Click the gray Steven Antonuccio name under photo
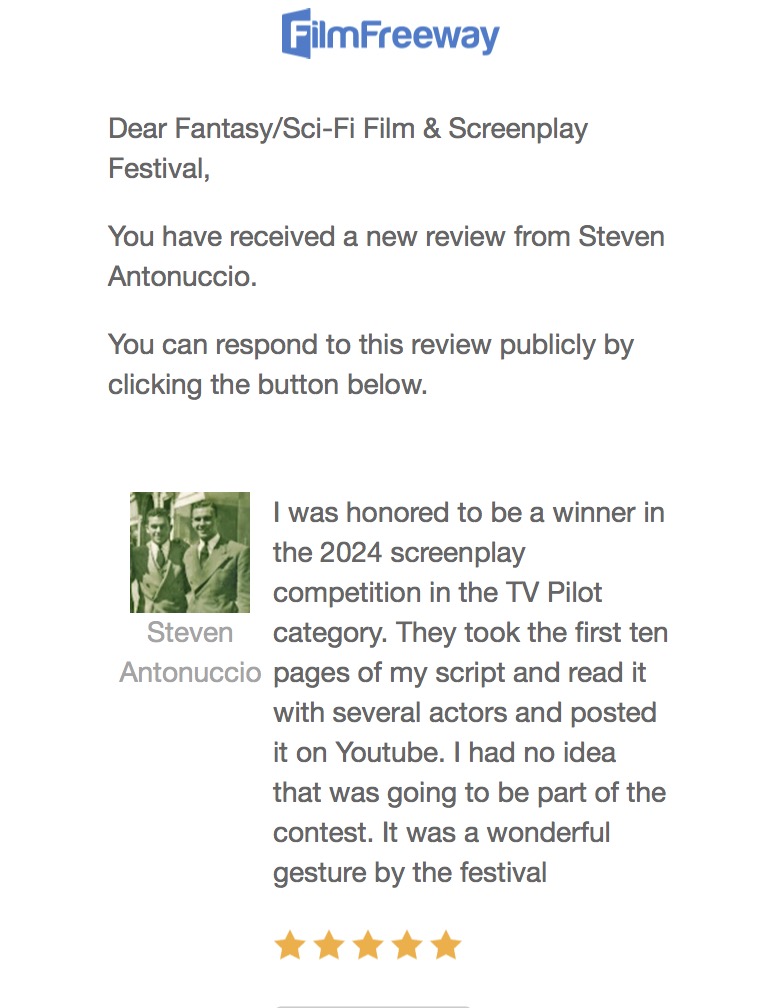 point(190,652)
